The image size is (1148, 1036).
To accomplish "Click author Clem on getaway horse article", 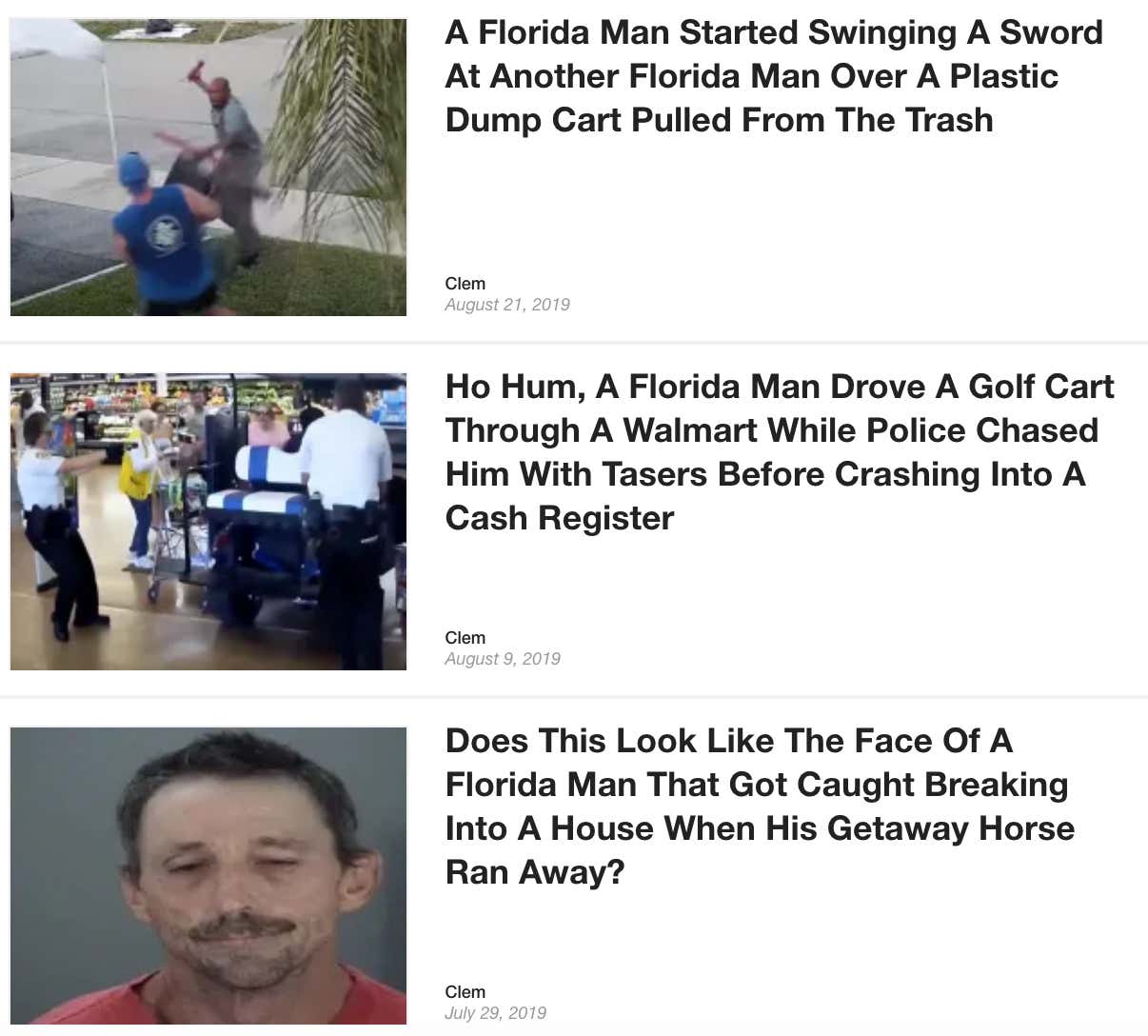I will click(x=465, y=992).
